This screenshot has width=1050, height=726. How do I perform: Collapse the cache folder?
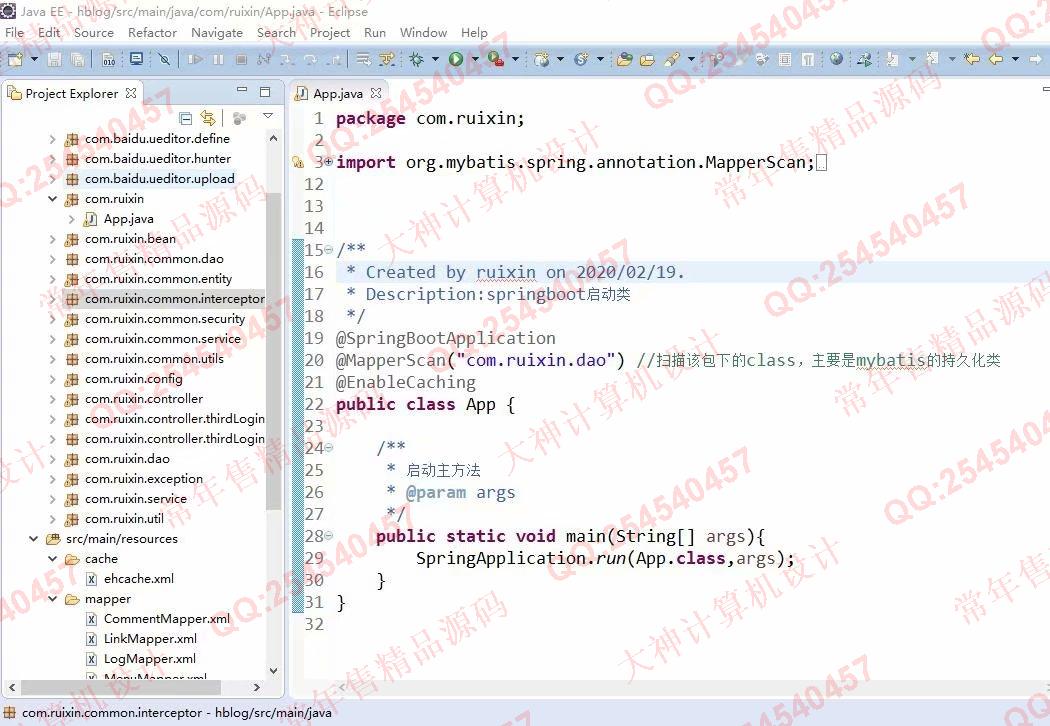click(52, 559)
